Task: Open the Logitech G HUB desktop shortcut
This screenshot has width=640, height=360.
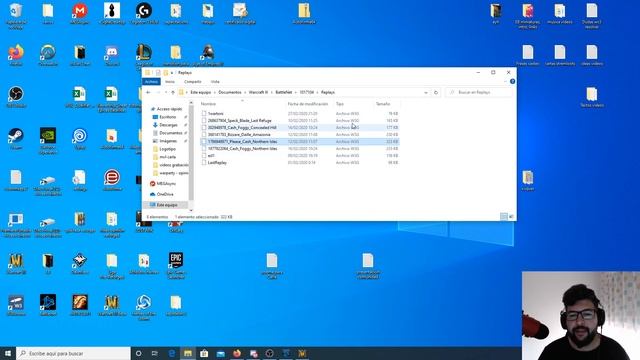Action: click(x=144, y=14)
